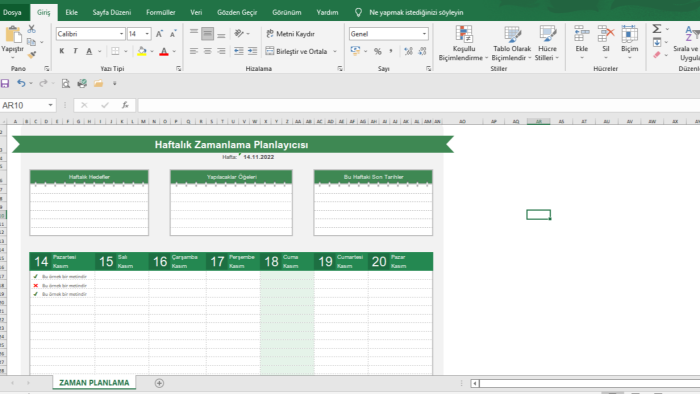Click Sil (delete cells) icon

pos(606,34)
